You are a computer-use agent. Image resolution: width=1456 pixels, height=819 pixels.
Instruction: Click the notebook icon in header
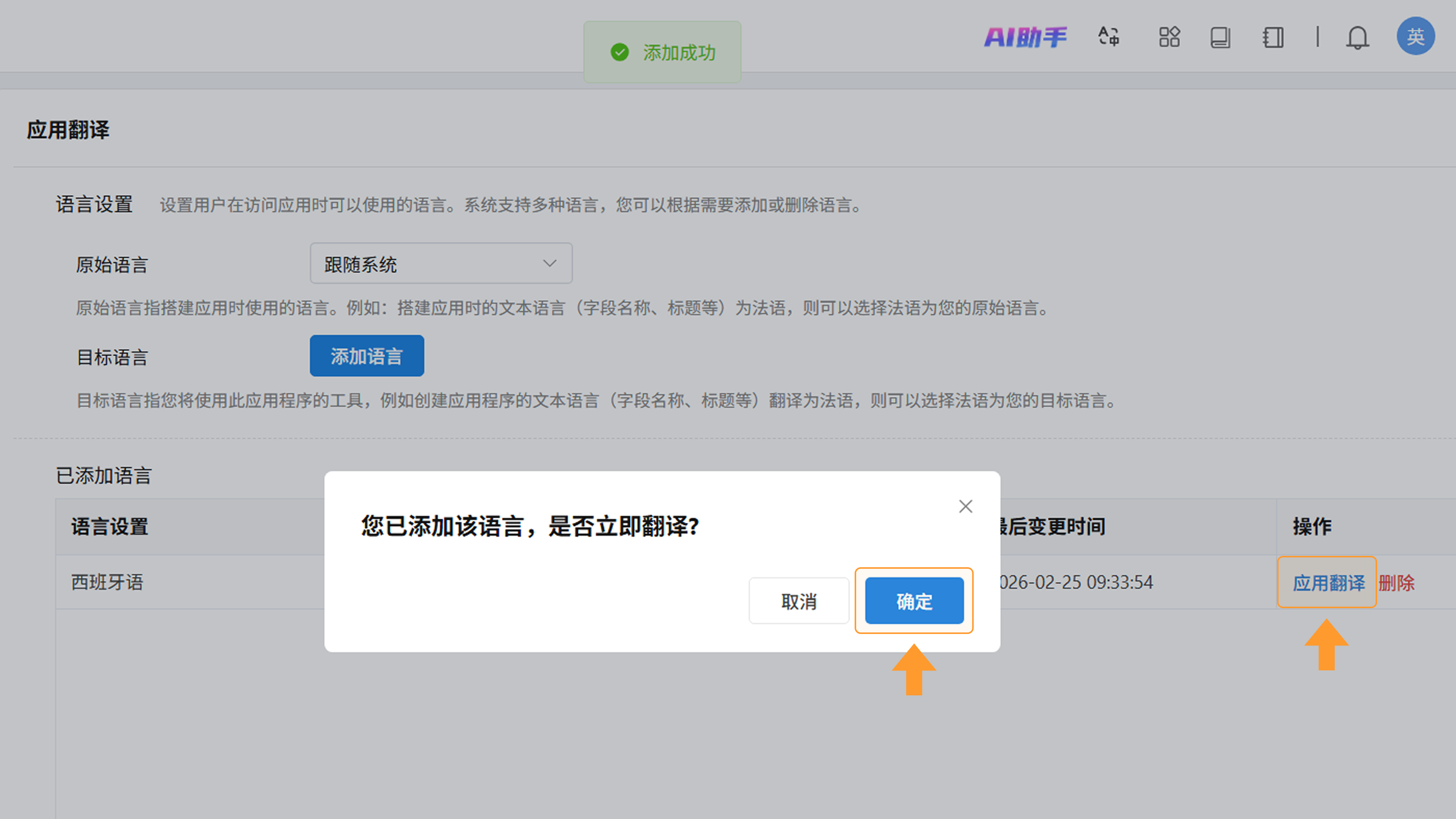point(1273,37)
